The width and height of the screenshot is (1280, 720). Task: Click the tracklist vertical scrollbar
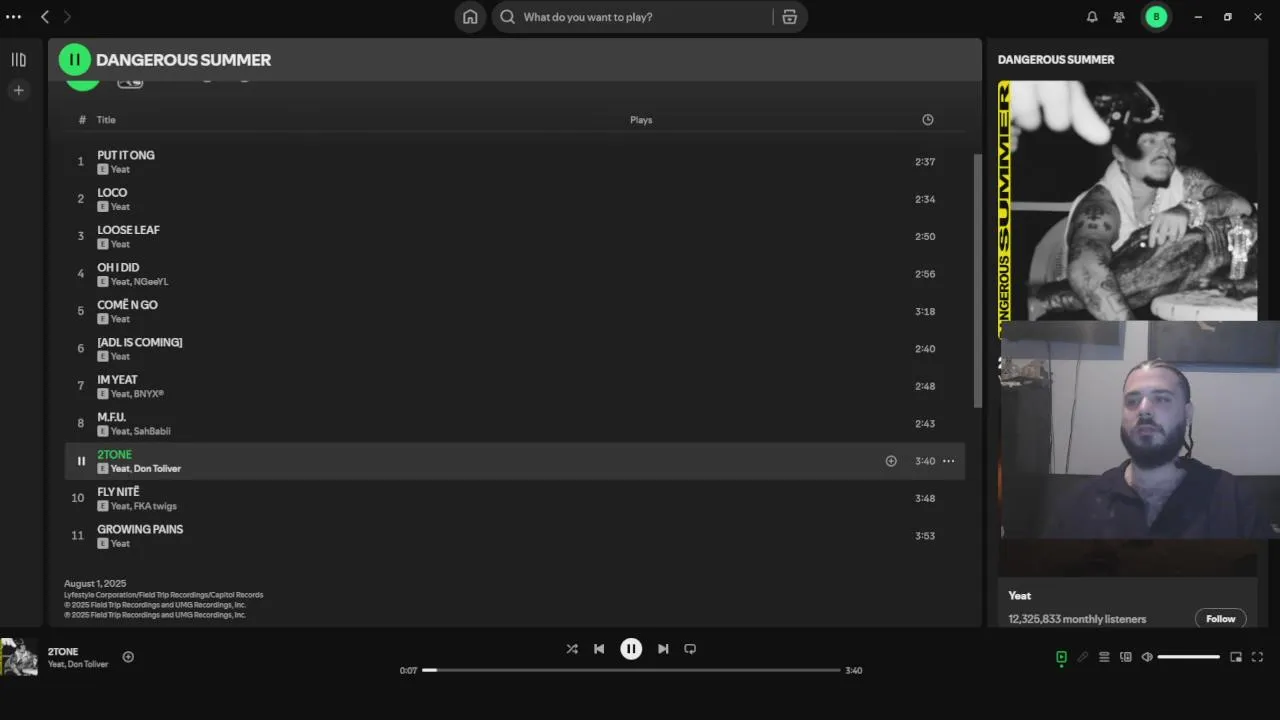pyautogui.click(x=977, y=280)
